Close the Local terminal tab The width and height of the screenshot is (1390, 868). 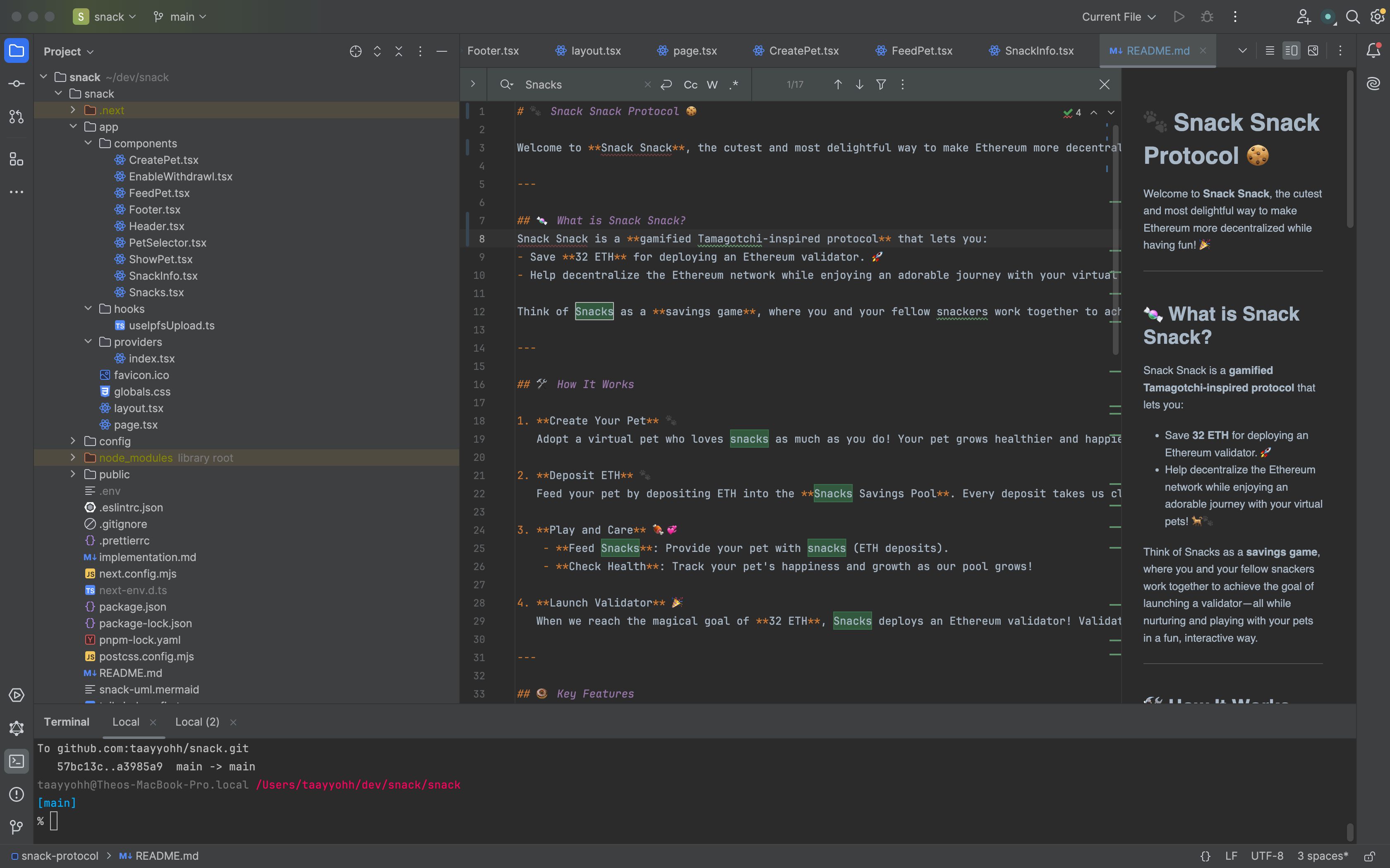153,722
